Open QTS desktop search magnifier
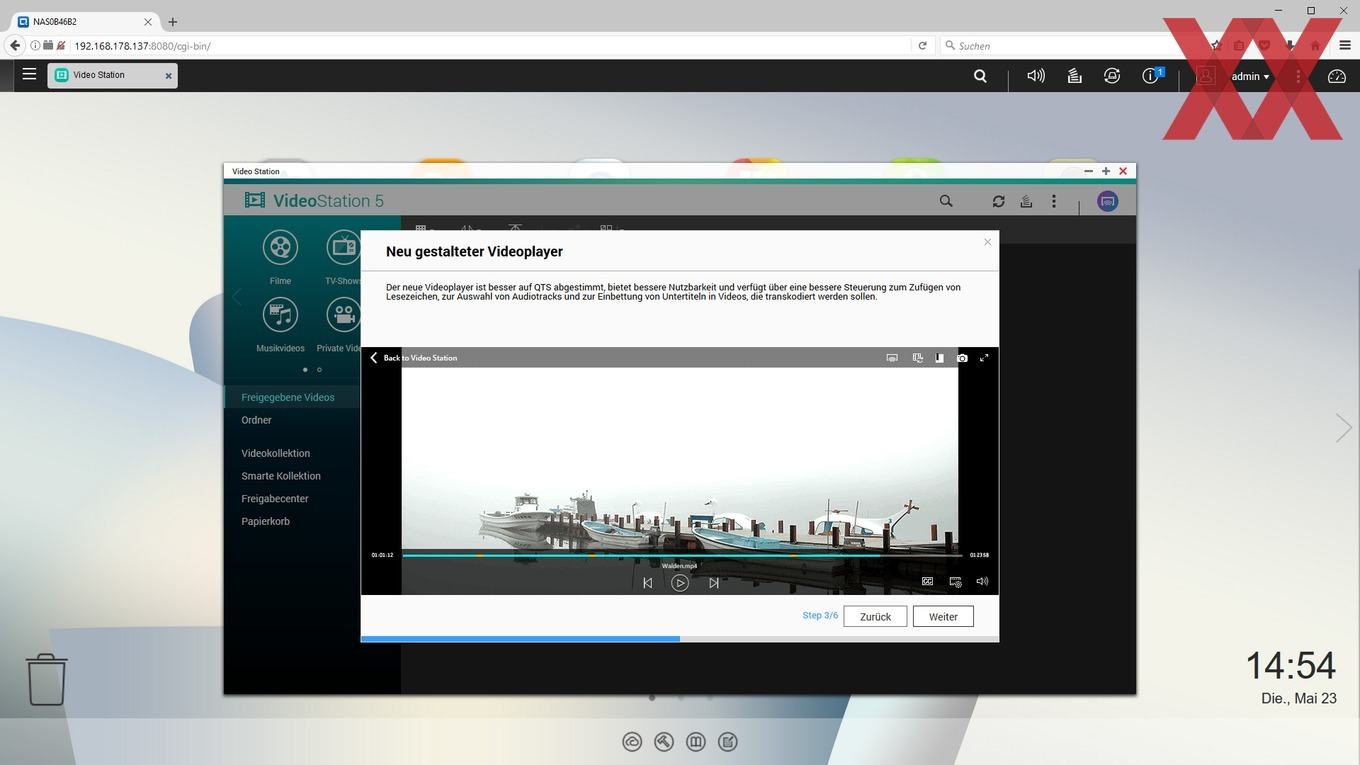Screen dimensions: 1360x765 pyautogui.click(x=980, y=76)
